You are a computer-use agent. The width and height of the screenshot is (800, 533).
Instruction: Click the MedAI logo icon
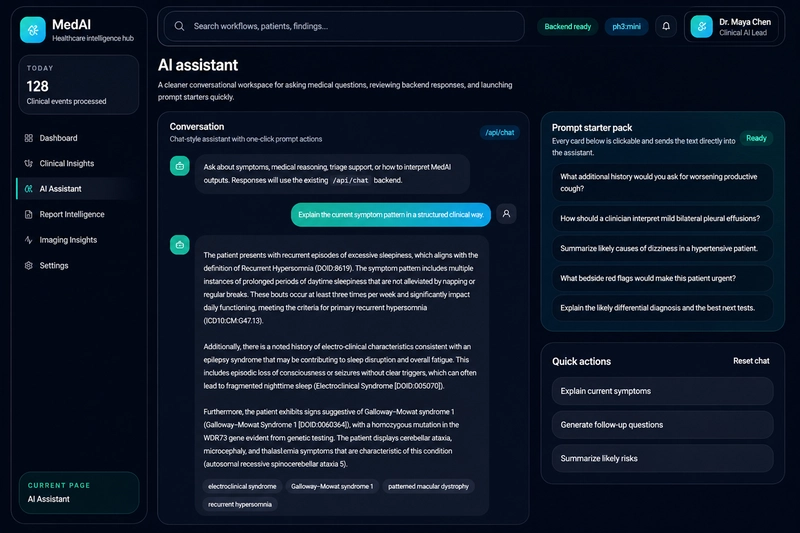click(x=33, y=30)
